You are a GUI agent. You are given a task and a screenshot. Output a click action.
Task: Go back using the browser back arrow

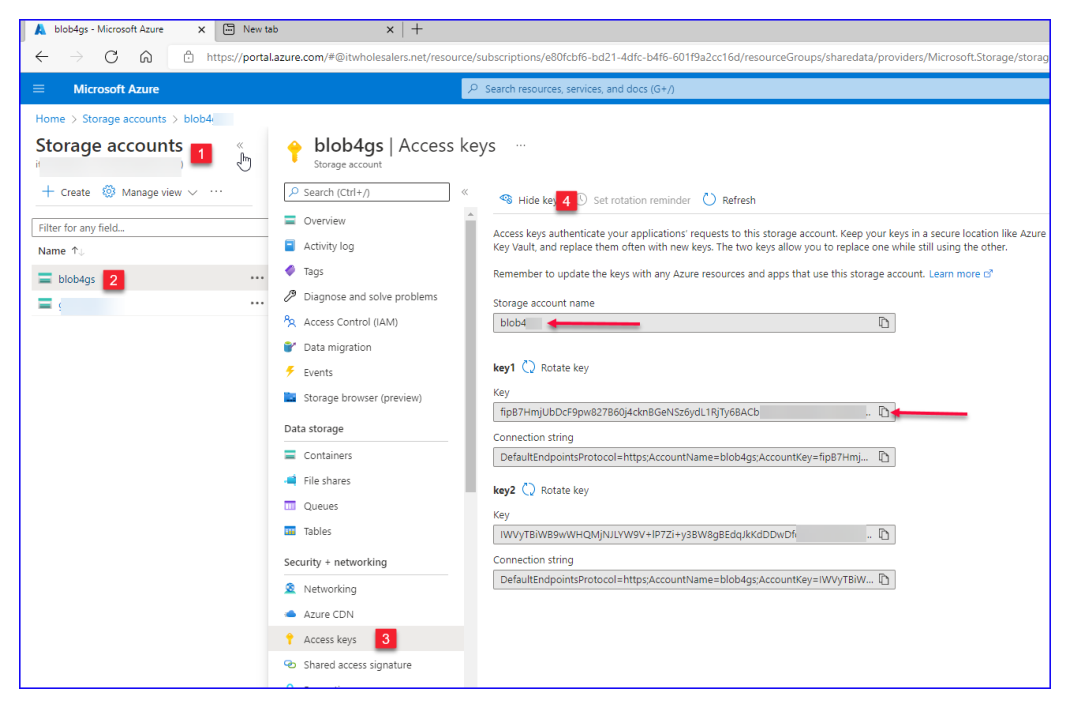tap(42, 57)
